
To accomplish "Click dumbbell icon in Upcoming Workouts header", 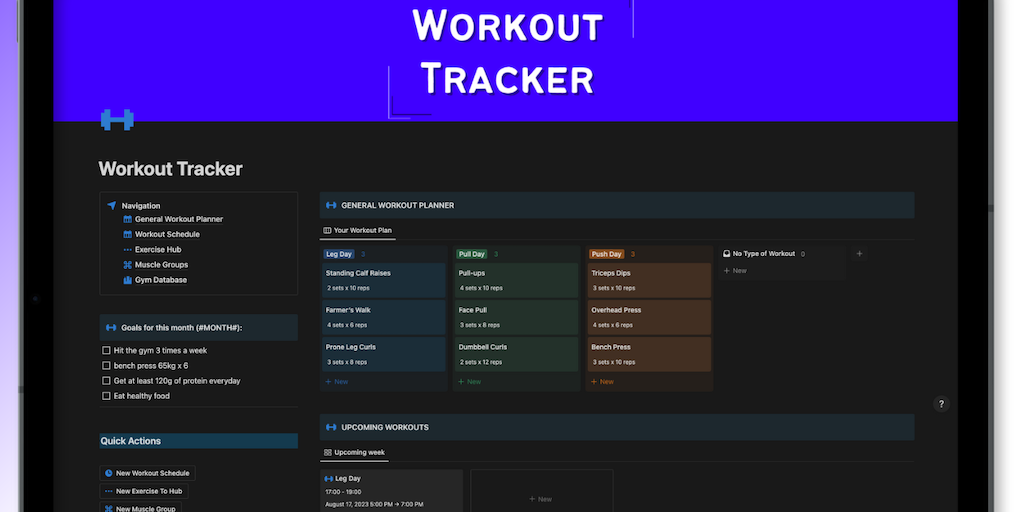I will tap(331, 427).
